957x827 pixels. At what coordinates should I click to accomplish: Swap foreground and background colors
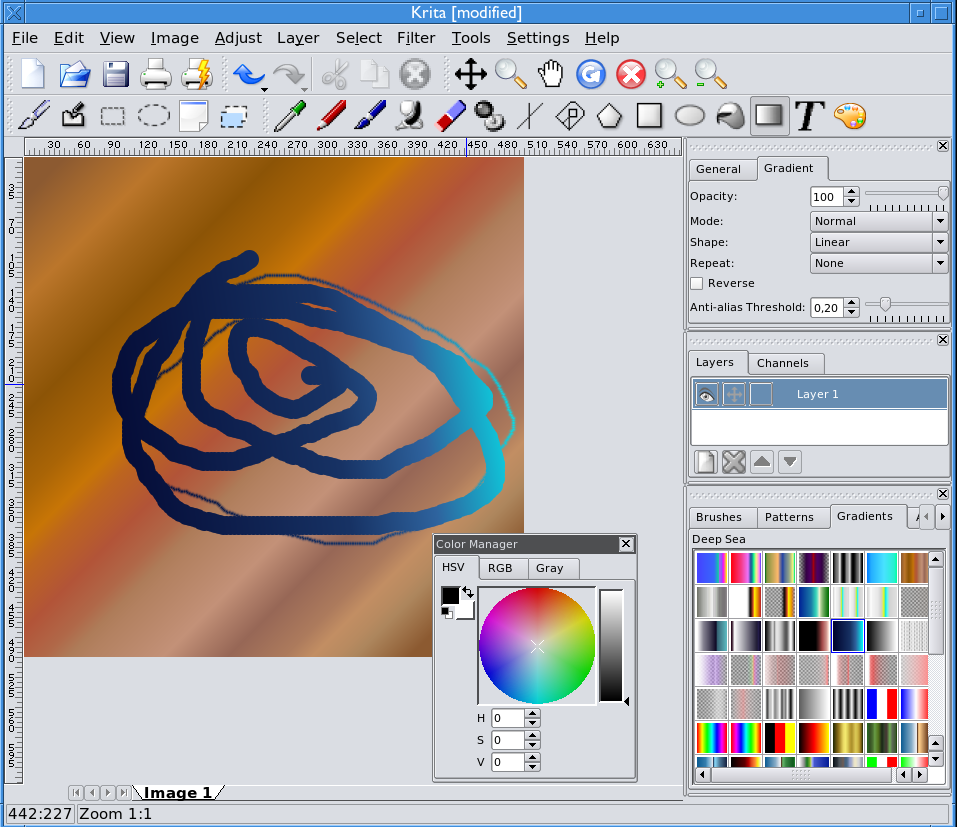click(x=468, y=591)
